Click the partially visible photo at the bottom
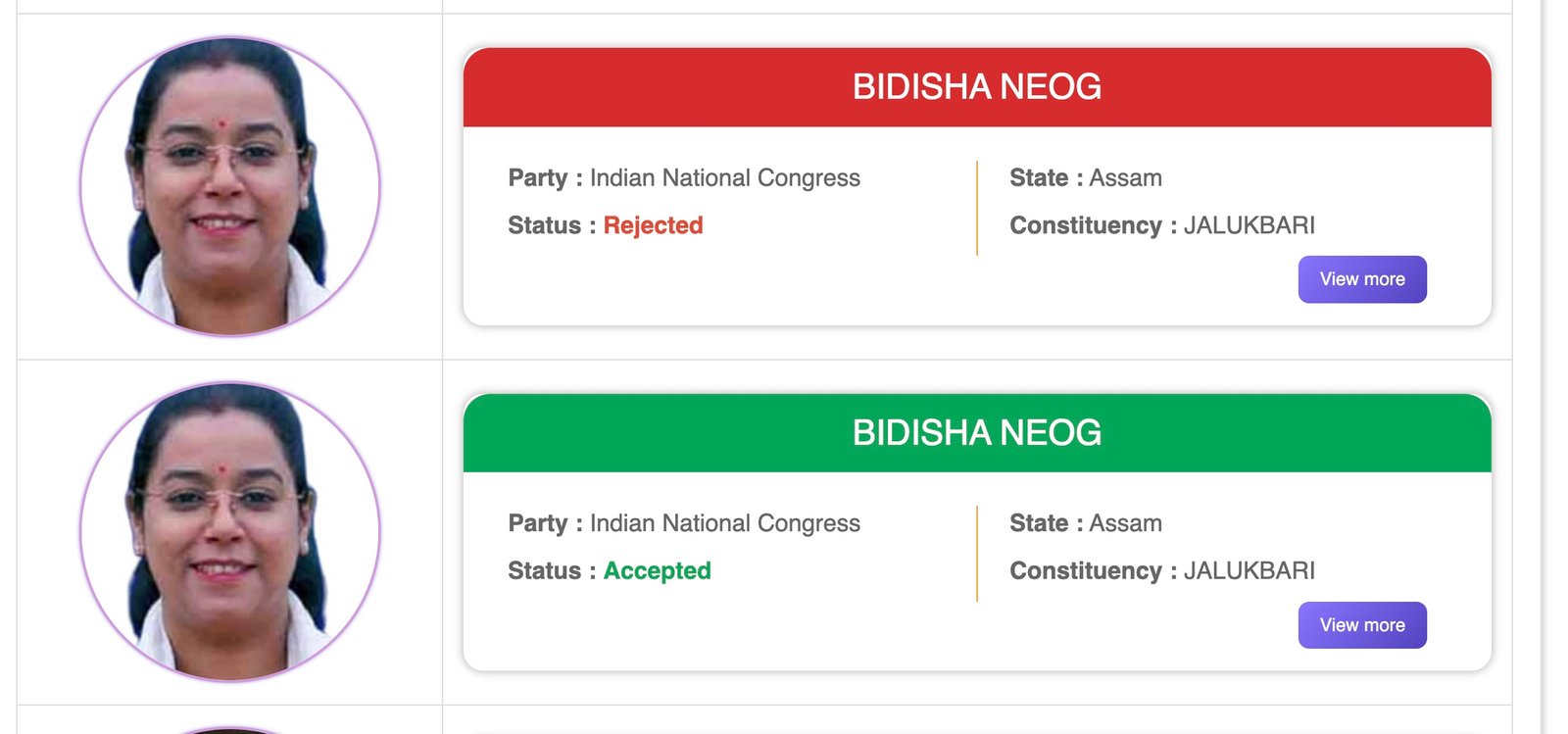Screen dimensions: 1568x734 229,730
